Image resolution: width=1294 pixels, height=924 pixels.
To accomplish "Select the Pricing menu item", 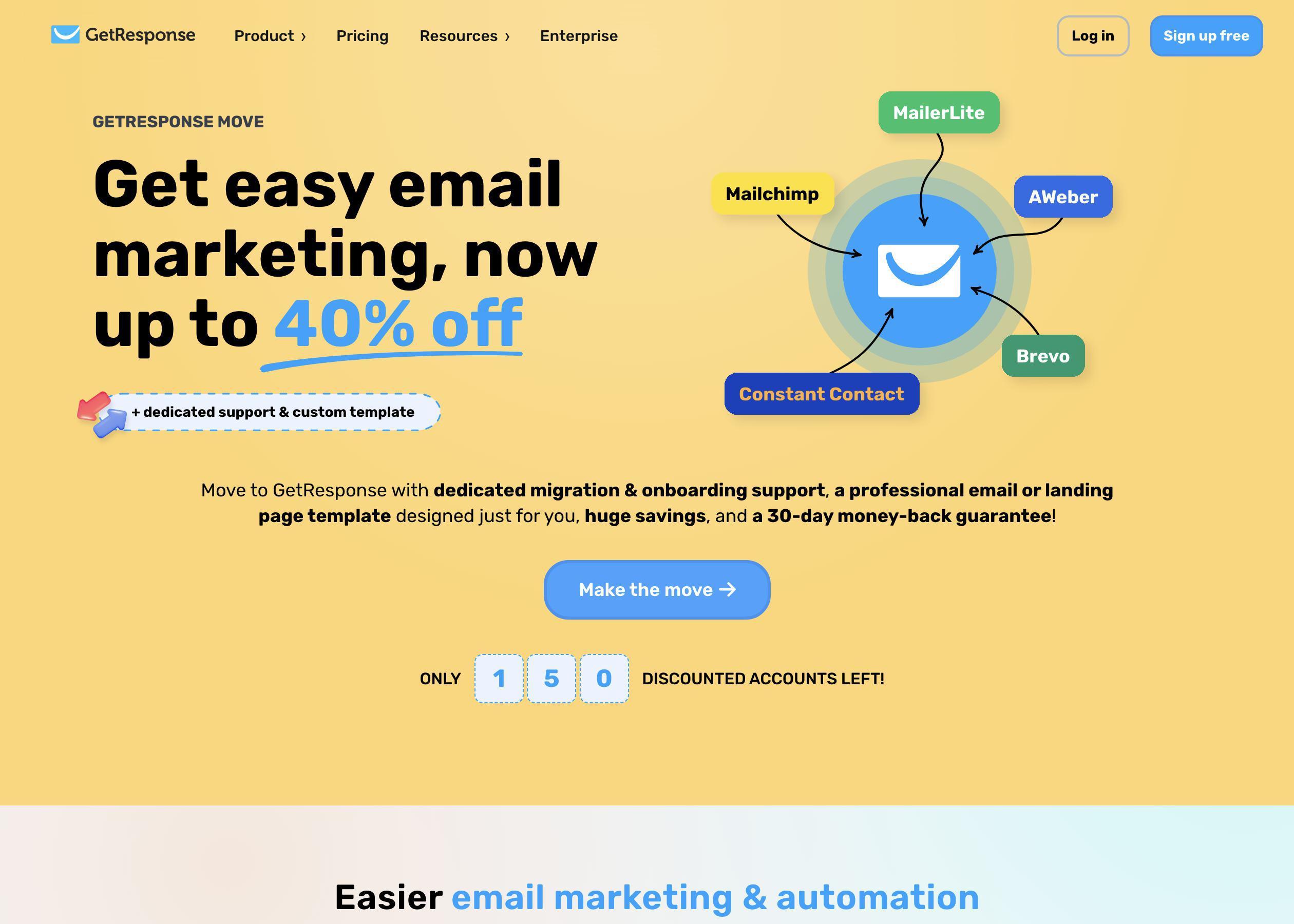I will 363,35.
